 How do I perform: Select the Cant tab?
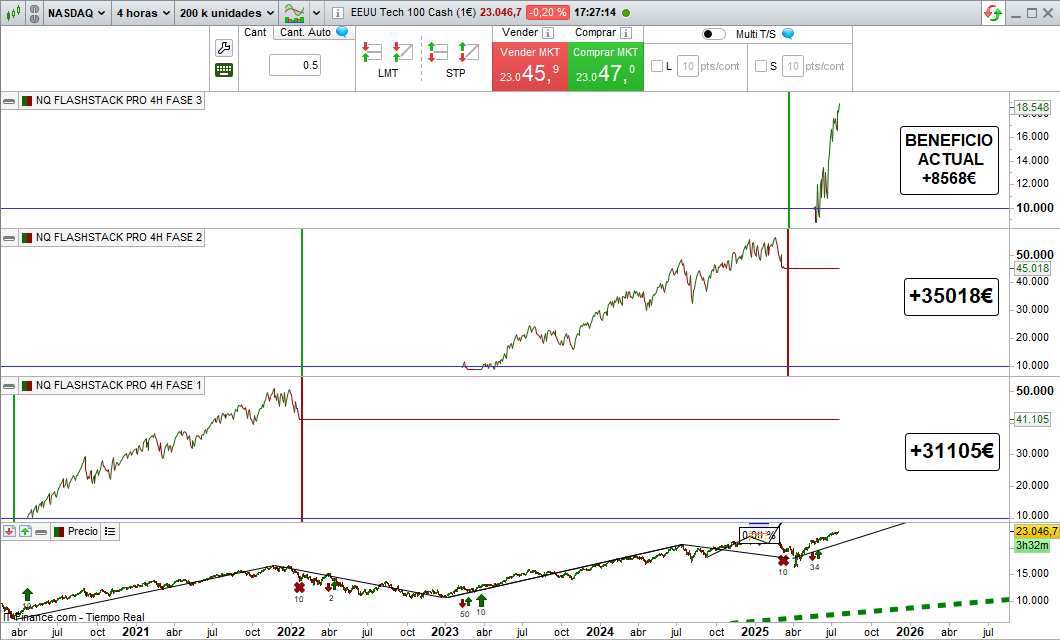coord(255,32)
